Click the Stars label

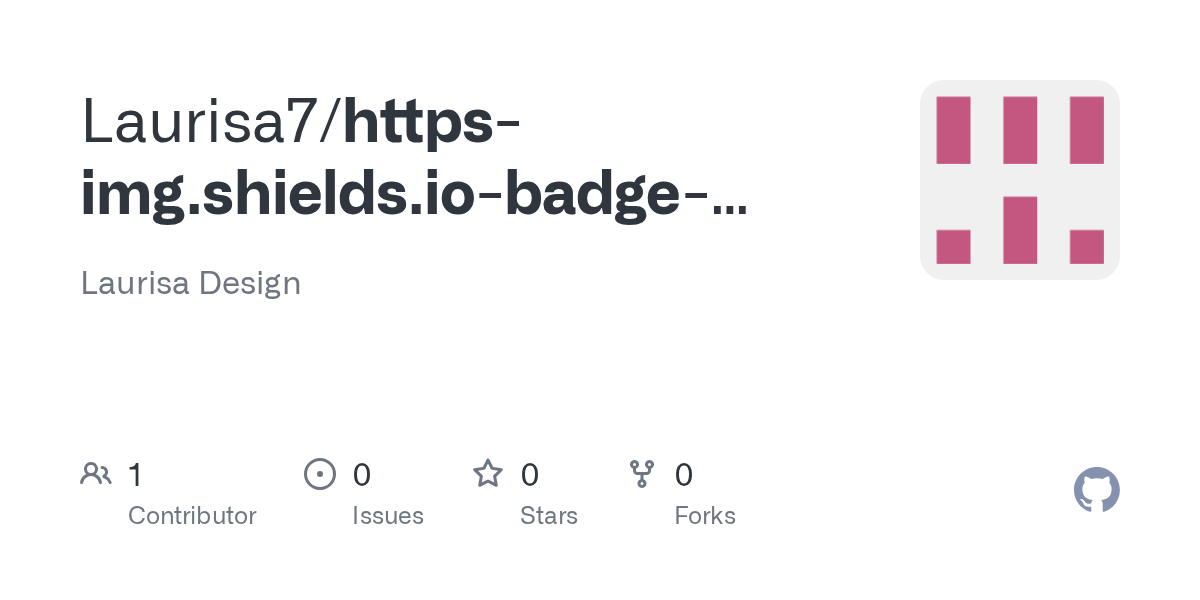coord(549,516)
